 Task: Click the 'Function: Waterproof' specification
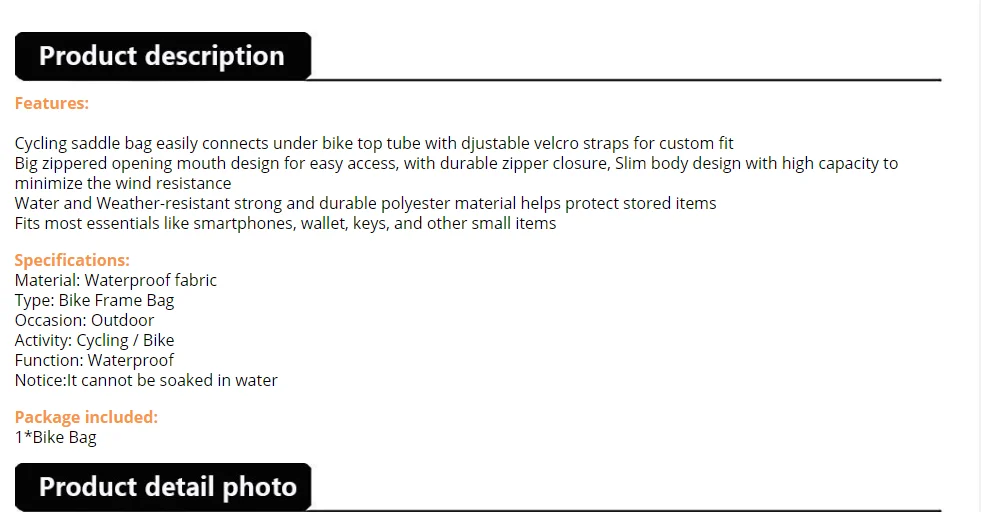pyautogui.click(x=94, y=360)
